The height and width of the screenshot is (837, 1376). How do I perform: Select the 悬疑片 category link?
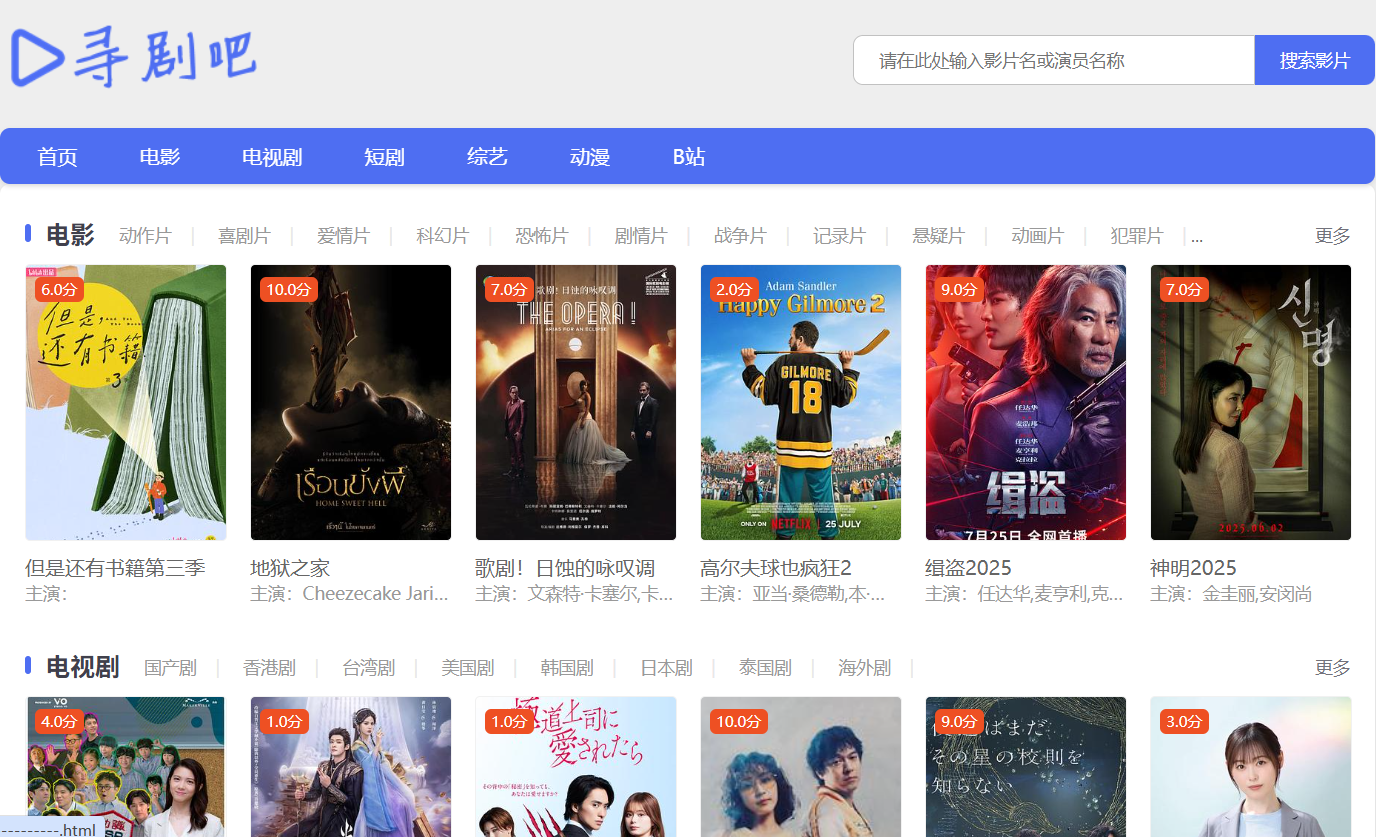point(938,236)
